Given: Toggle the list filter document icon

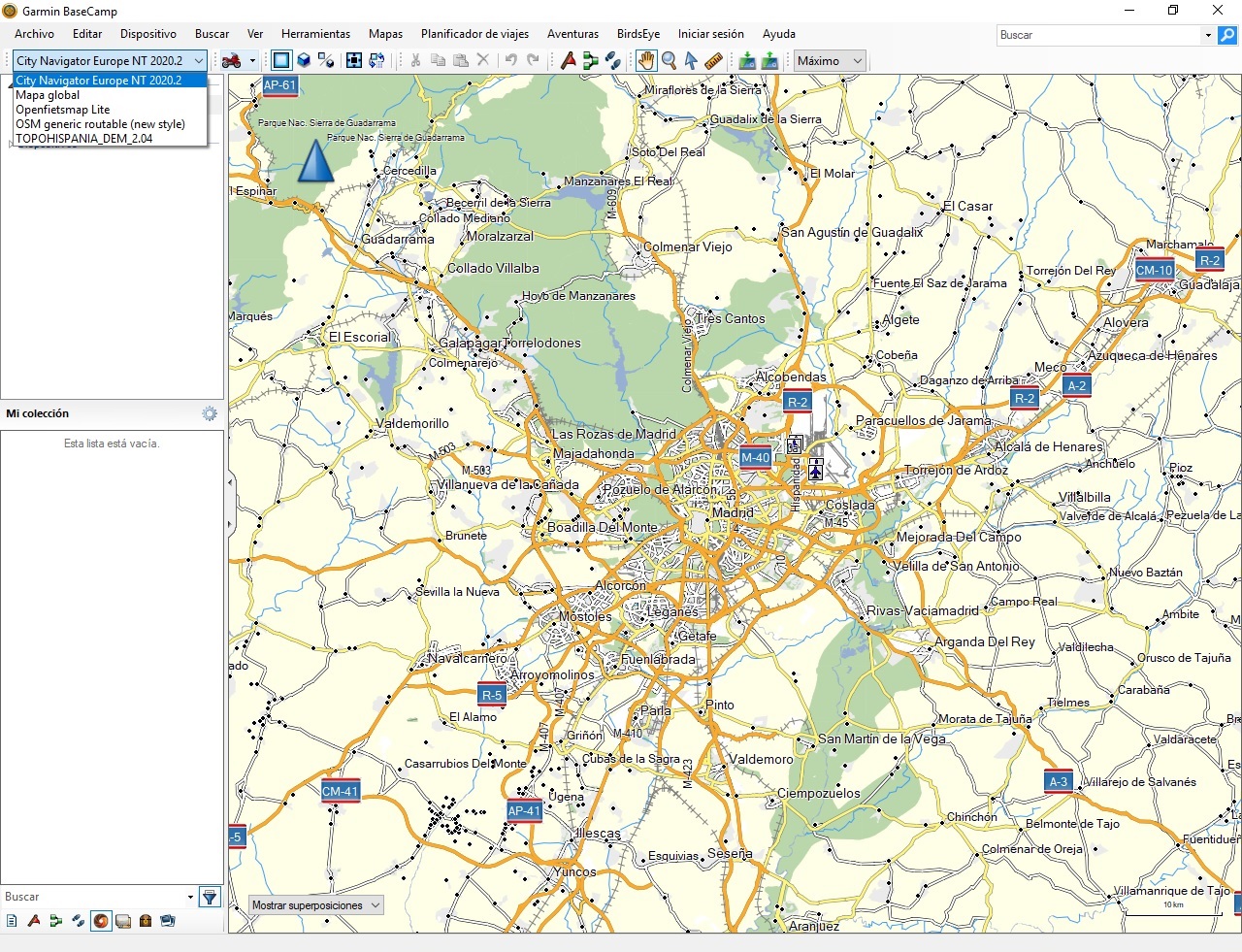Looking at the screenshot, I should point(12,921).
